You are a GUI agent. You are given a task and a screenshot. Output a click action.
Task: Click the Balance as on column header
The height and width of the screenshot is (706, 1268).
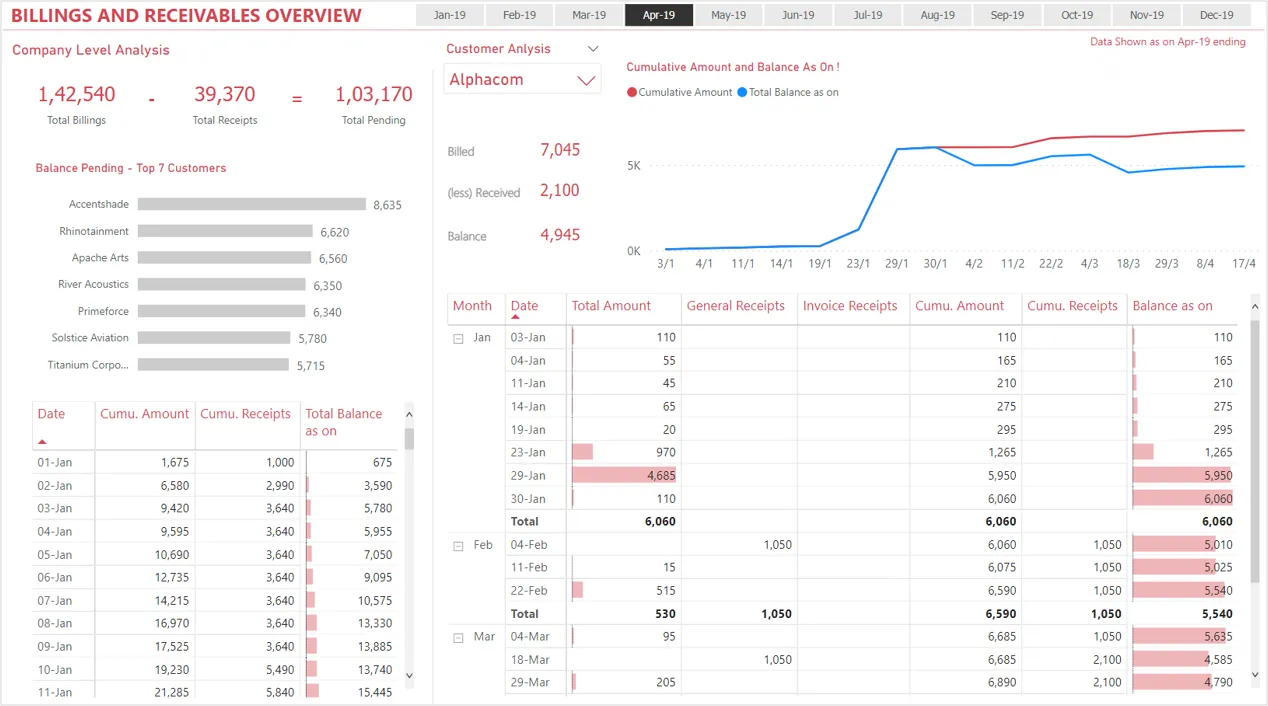1172,306
